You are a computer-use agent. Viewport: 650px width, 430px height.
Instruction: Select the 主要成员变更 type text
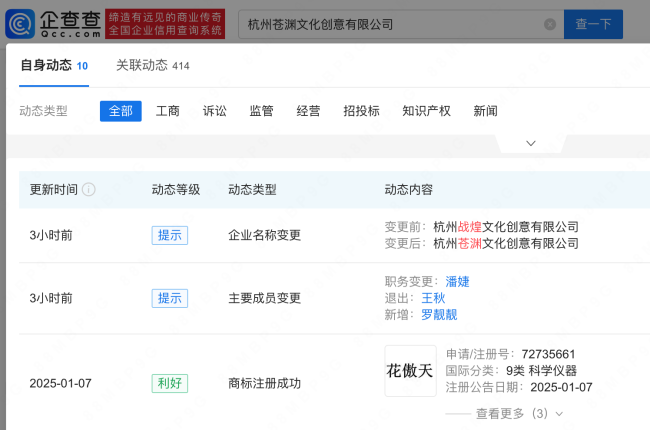click(264, 298)
